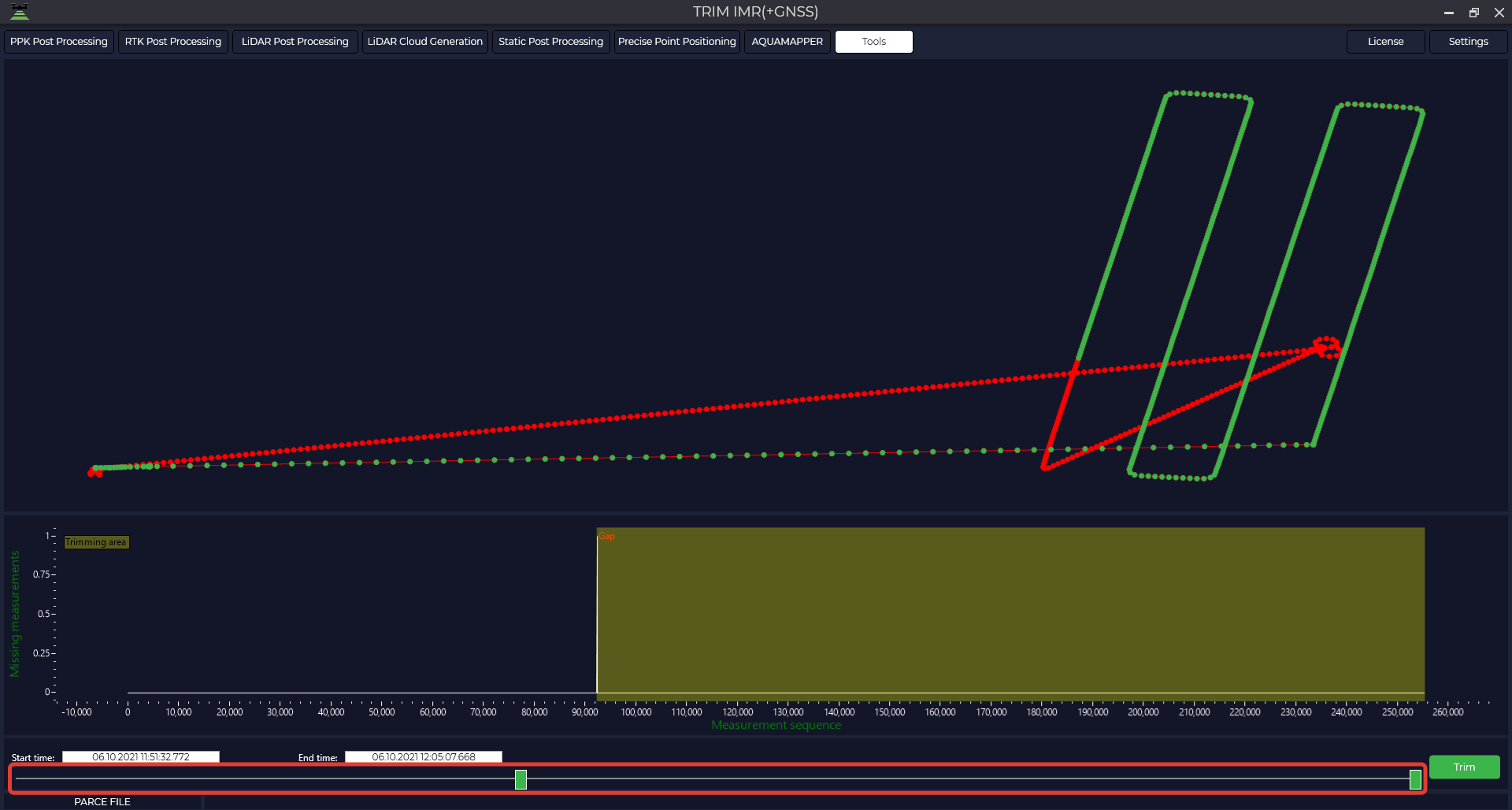Open the License page
Image resolution: width=1512 pixels, height=810 pixels.
click(x=1386, y=42)
